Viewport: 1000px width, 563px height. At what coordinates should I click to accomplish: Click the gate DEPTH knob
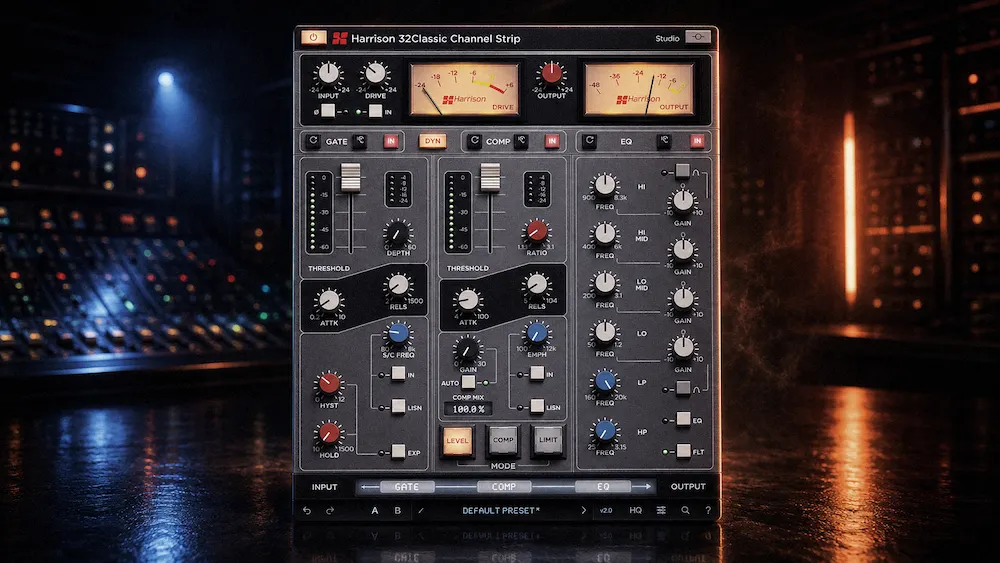tap(397, 233)
